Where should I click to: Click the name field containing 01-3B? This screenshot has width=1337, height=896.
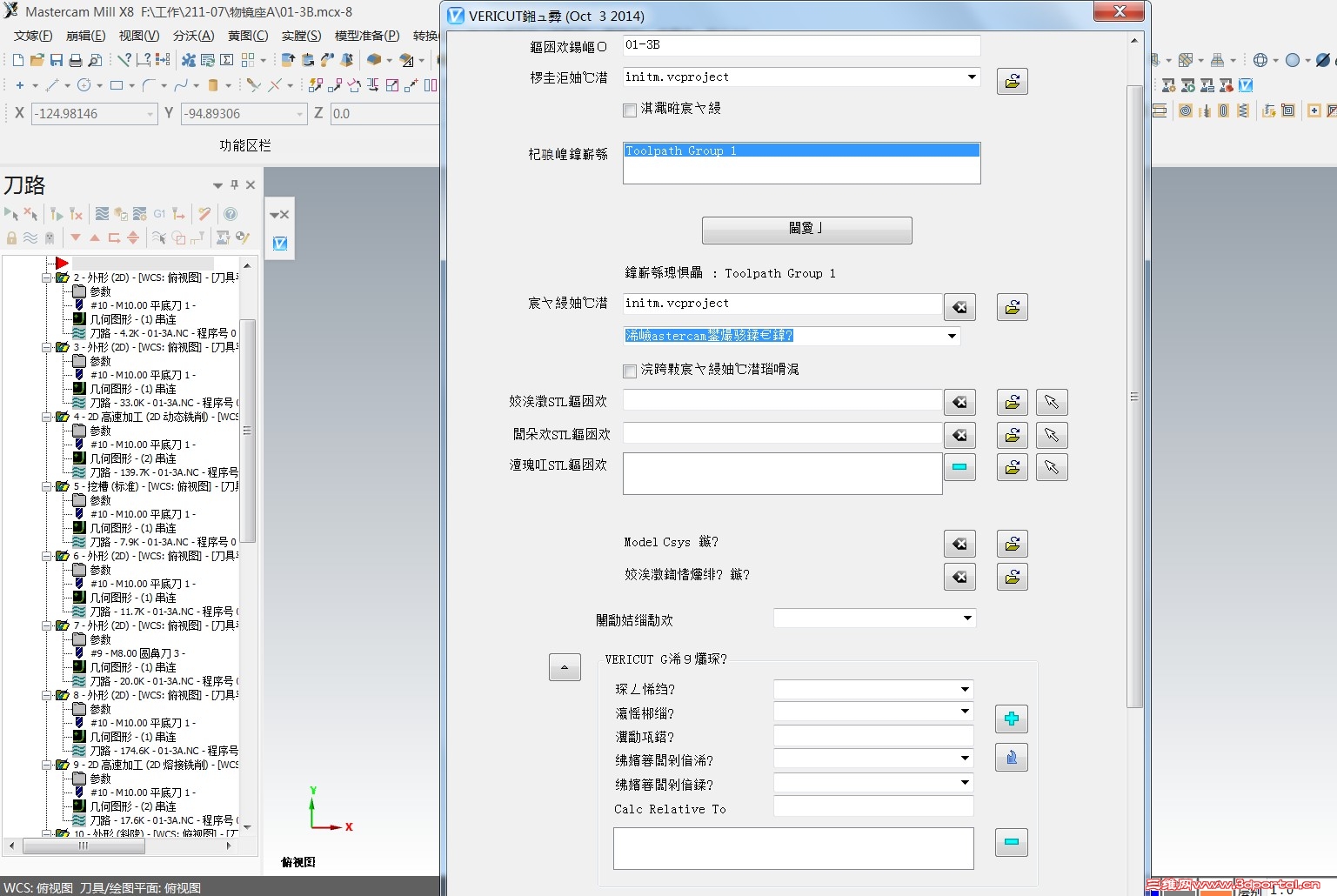click(801, 45)
